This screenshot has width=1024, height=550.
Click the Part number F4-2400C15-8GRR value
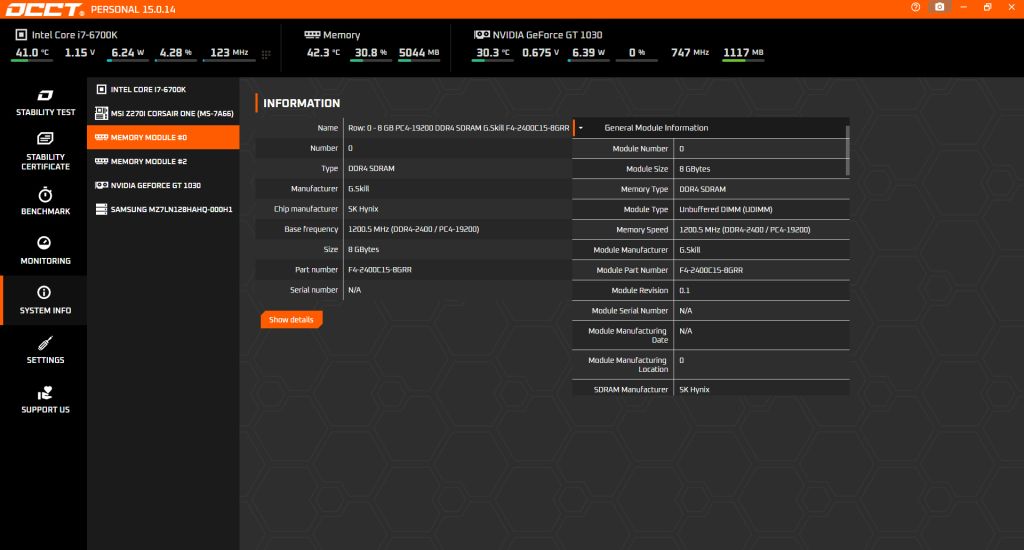point(379,270)
